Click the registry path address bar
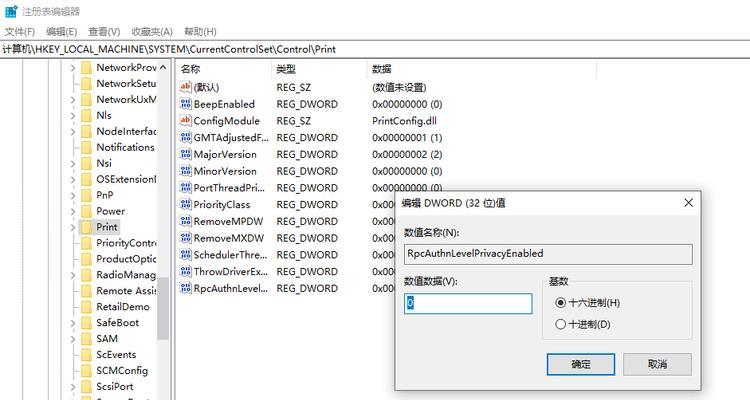The height and width of the screenshot is (400, 750). click(375, 49)
